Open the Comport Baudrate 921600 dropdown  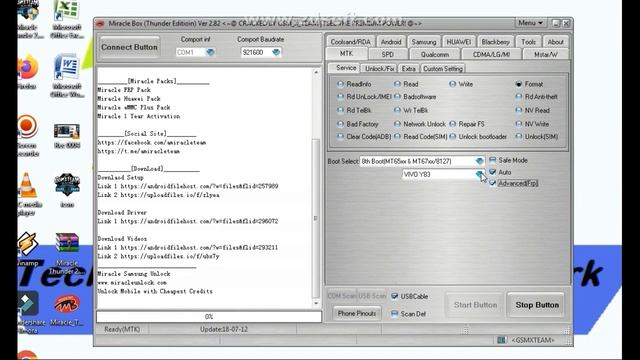276,52
